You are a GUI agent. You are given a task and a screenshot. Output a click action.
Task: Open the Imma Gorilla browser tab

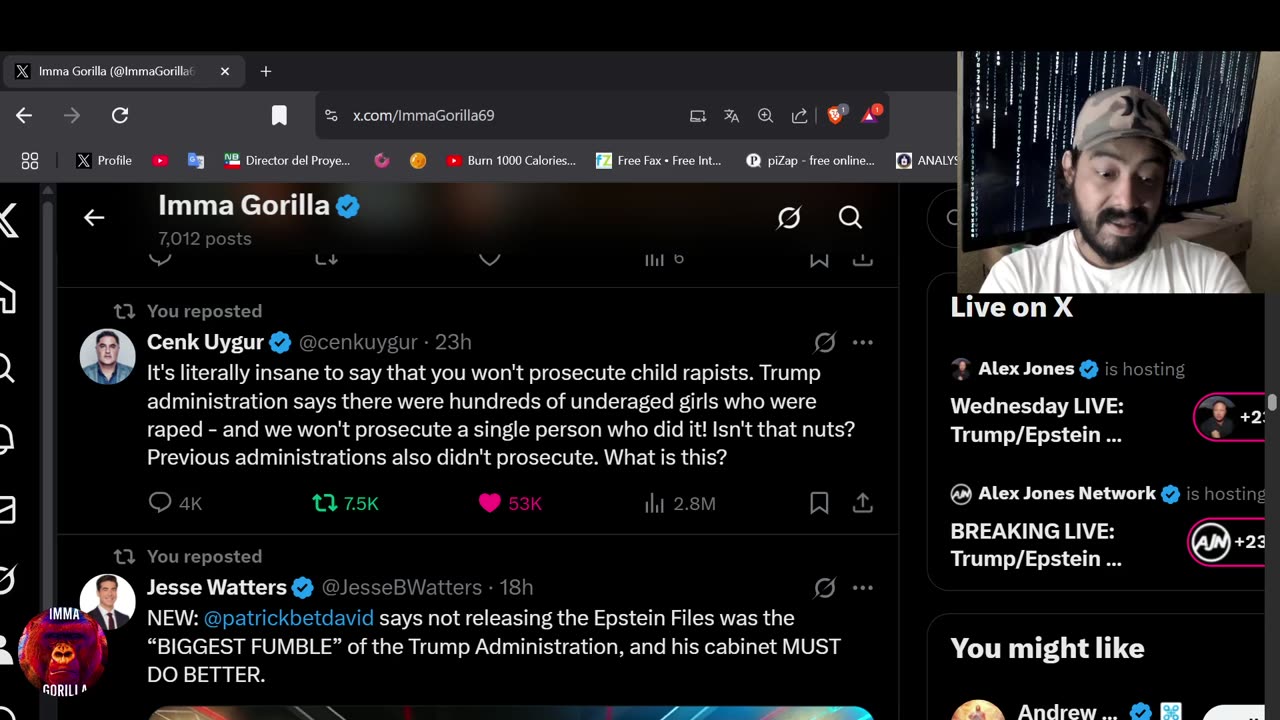coord(115,71)
